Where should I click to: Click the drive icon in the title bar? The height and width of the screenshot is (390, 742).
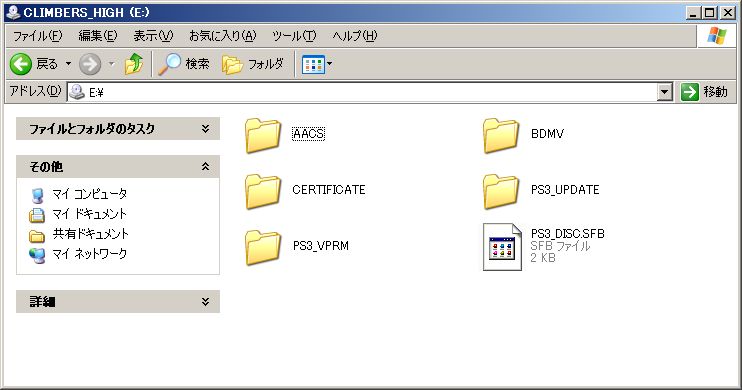[x=13, y=12]
